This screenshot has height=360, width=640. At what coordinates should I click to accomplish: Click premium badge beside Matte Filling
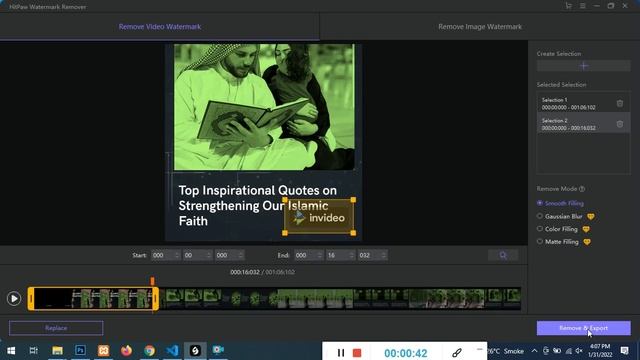(x=587, y=242)
